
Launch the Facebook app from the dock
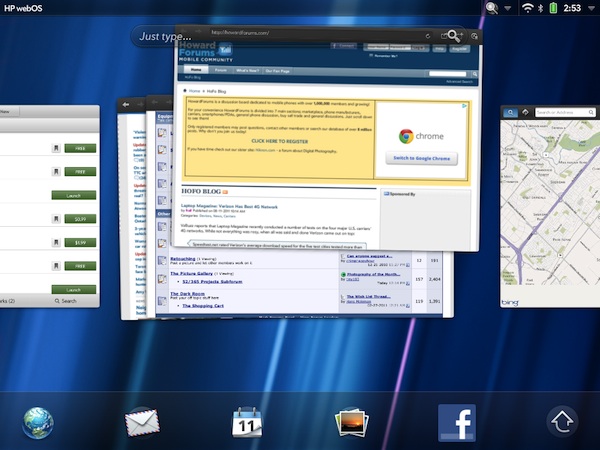point(457,423)
